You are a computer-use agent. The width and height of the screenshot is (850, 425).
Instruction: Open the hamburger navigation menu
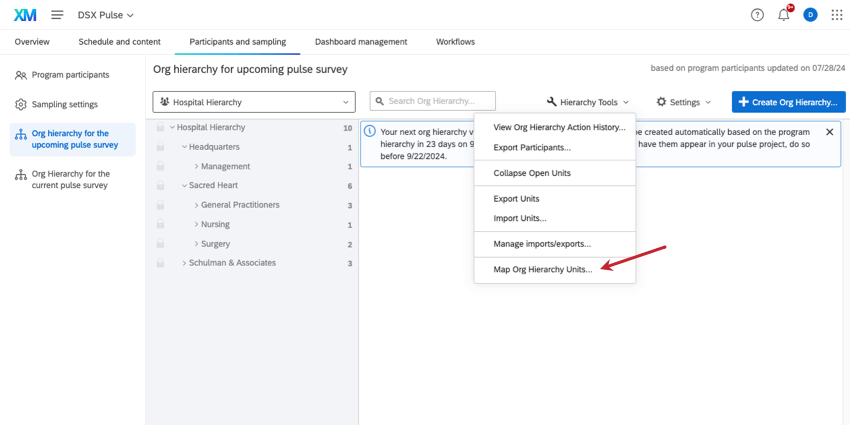click(x=57, y=15)
